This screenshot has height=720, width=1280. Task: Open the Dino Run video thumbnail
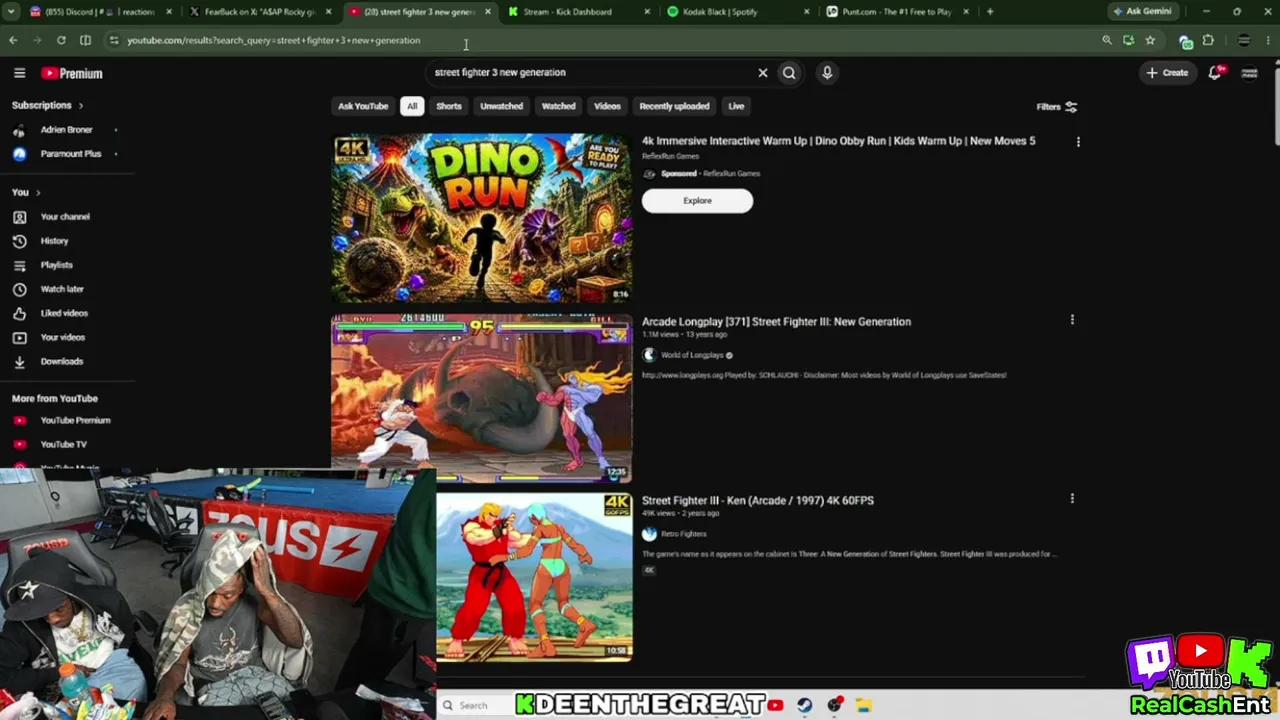tap(482, 218)
